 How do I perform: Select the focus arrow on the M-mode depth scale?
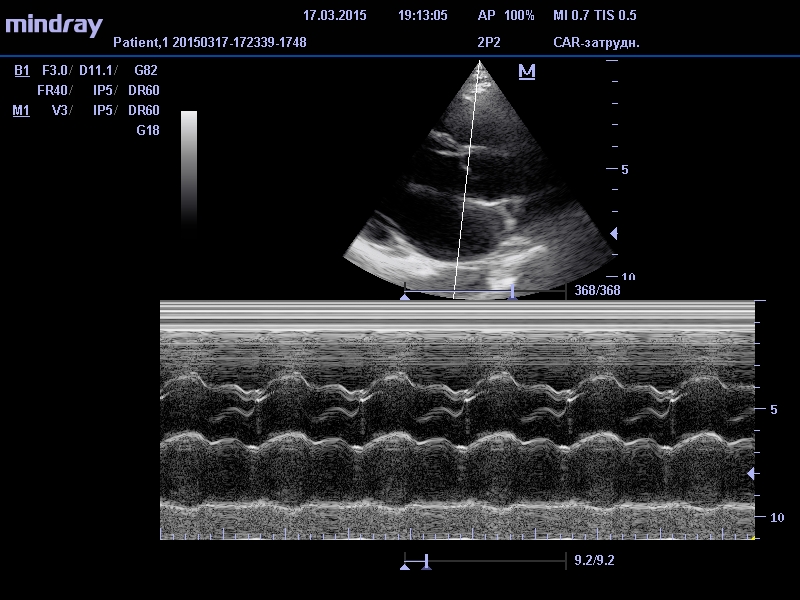pos(752,473)
